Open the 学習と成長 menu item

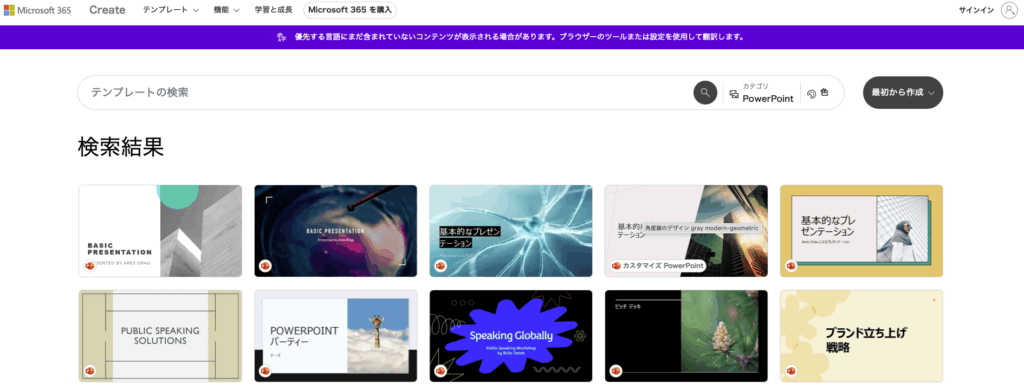pyautogui.click(x=273, y=10)
